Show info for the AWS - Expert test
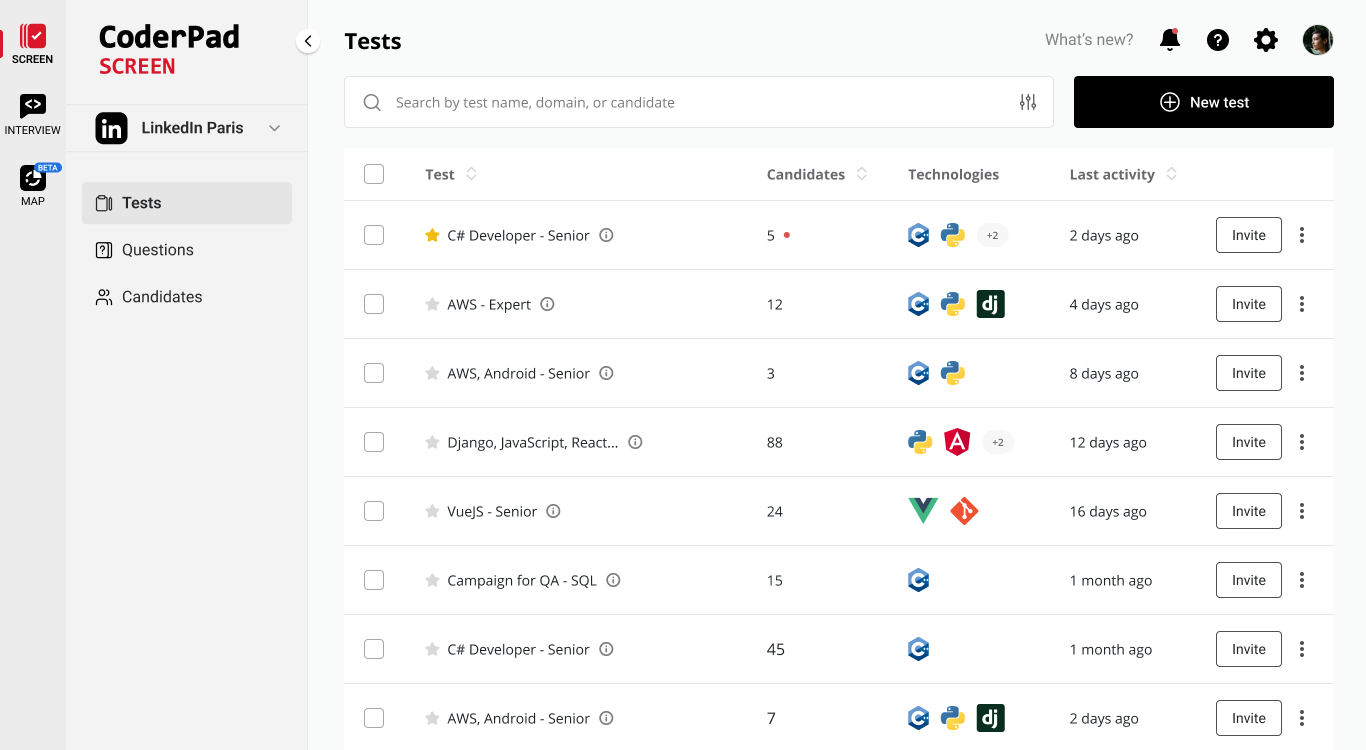The width and height of the screenshot is (1366, 750). coord(547,305)
